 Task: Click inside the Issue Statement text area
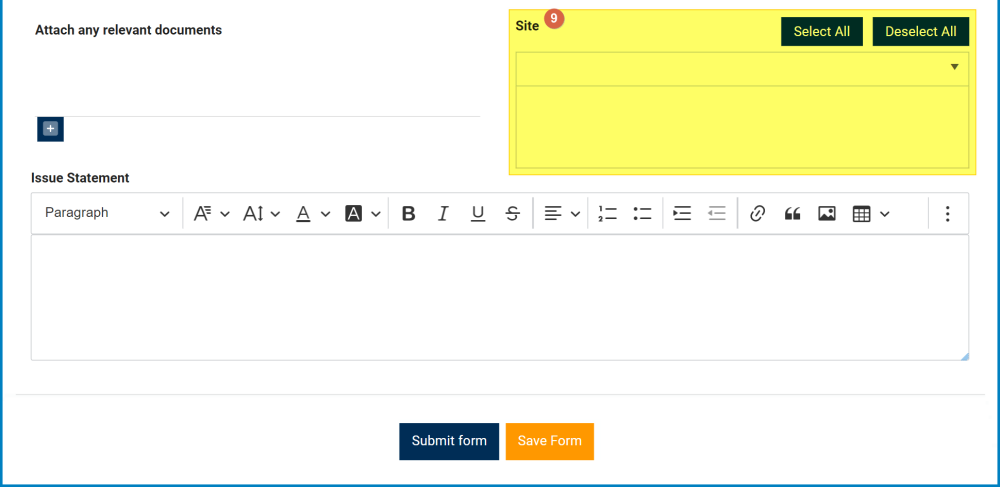500,297
